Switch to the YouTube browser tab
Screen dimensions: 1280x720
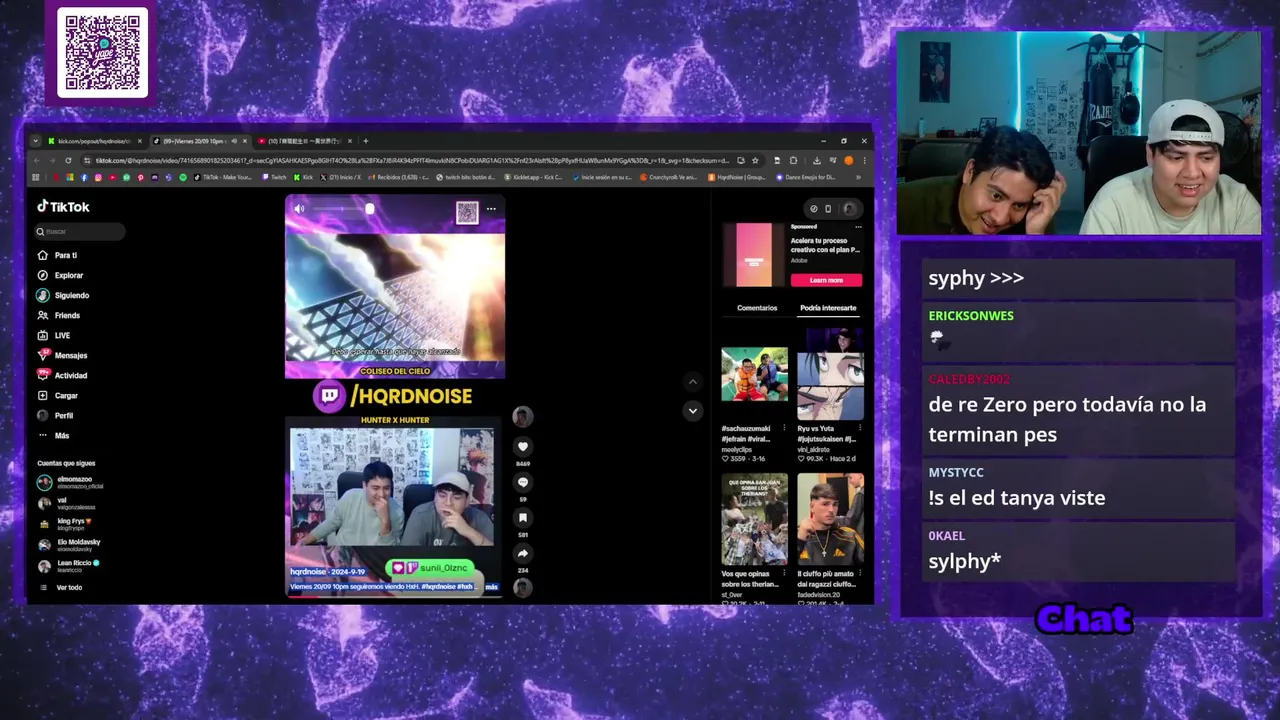pos(304,141)
